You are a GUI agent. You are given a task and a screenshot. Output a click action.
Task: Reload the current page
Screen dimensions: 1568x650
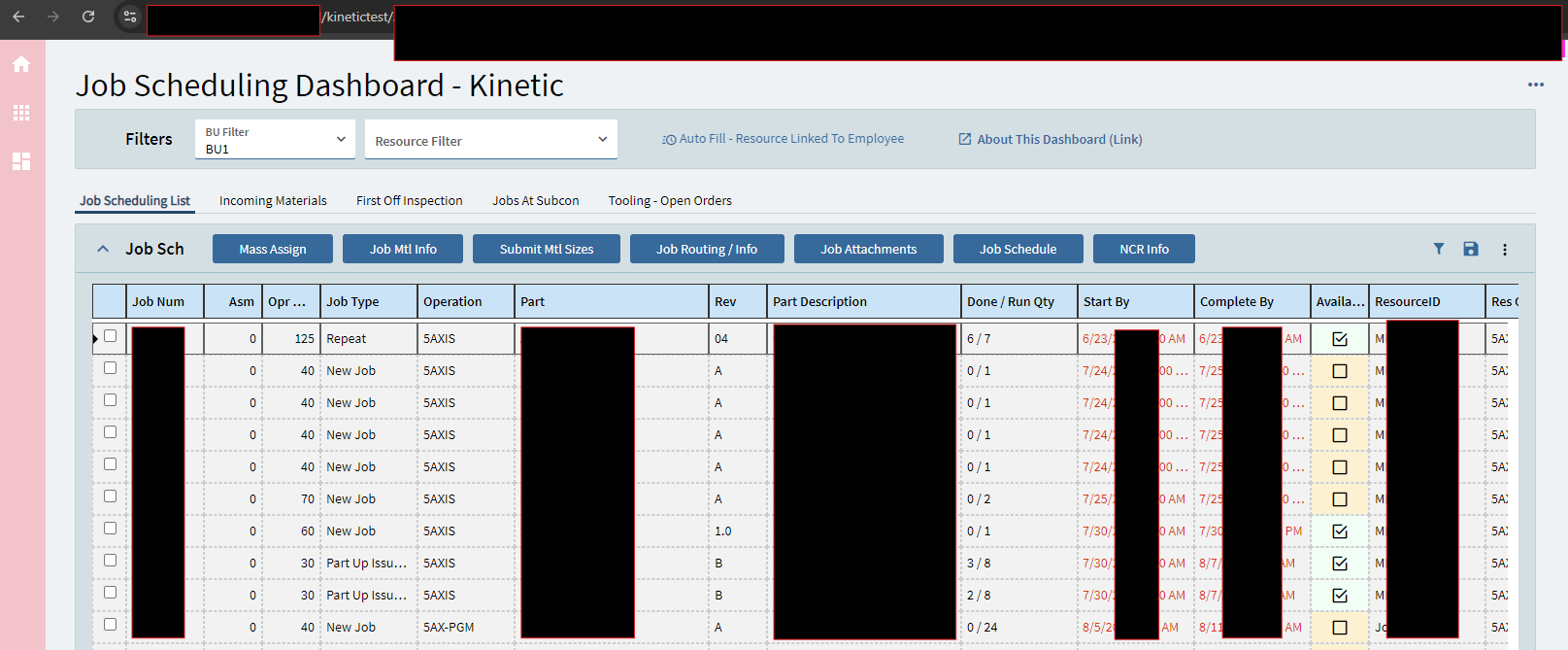pos(88,17)
